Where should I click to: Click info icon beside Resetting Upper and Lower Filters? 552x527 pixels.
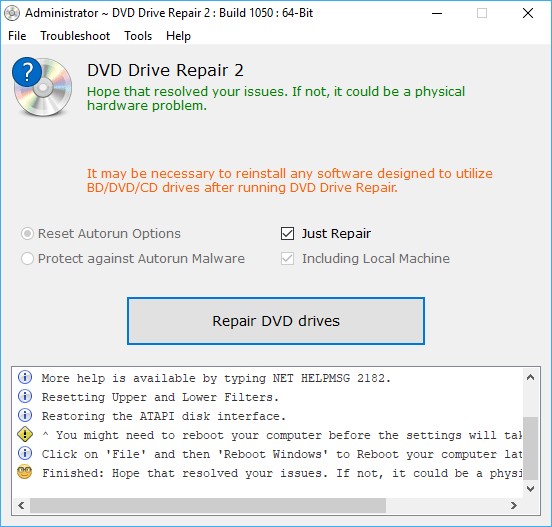click(25, 396)
